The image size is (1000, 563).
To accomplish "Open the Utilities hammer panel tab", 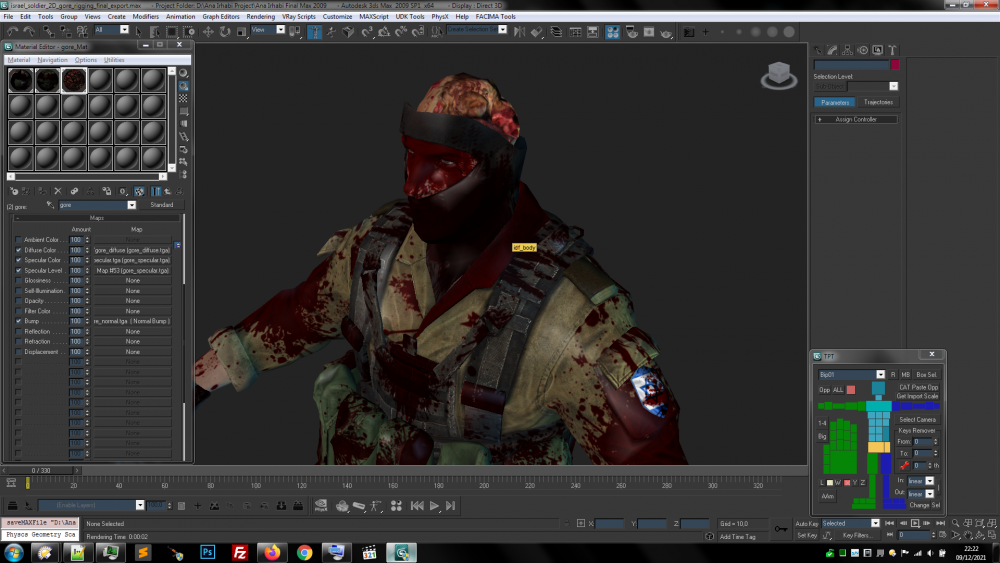I will (x=892, y=49).
